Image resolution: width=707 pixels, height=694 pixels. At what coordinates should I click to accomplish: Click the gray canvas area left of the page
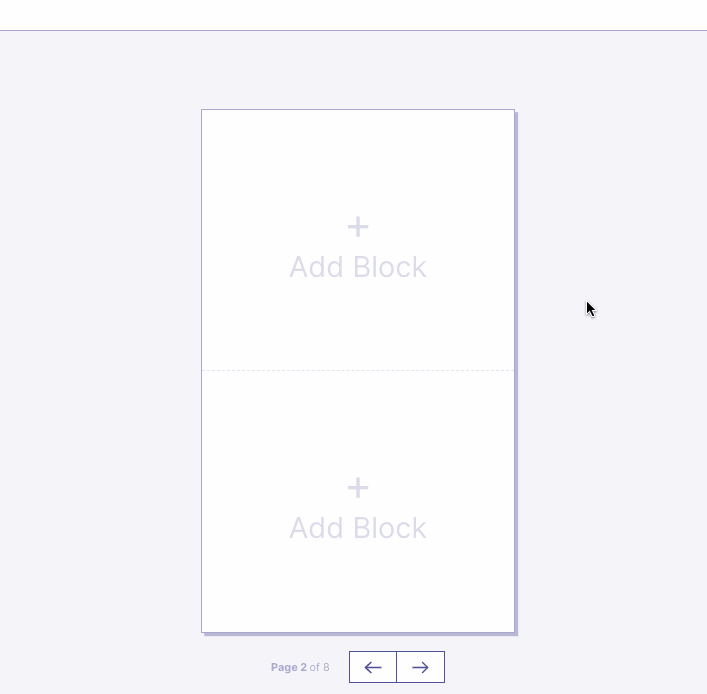coord(100,370)
